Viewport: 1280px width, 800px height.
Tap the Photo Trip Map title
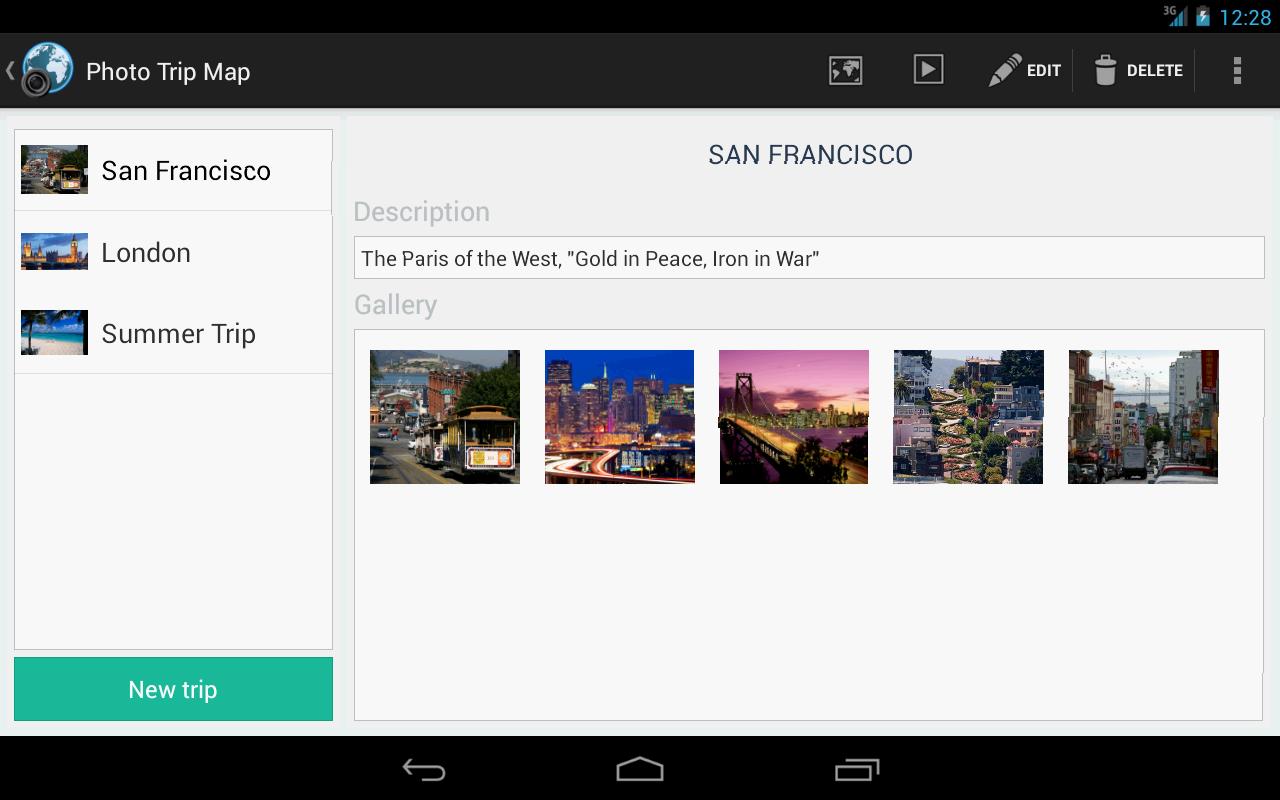pyautogui.click(x=168, y=71)
